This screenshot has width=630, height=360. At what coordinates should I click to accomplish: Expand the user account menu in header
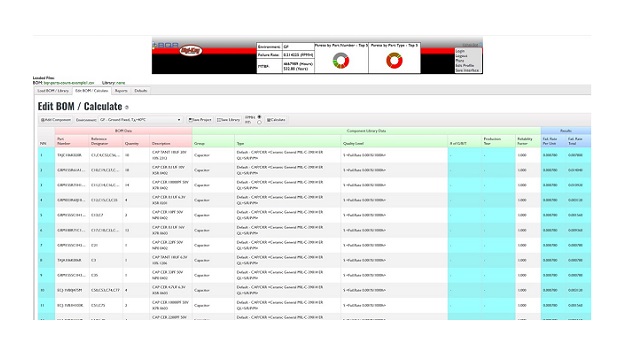coord(470,45)
